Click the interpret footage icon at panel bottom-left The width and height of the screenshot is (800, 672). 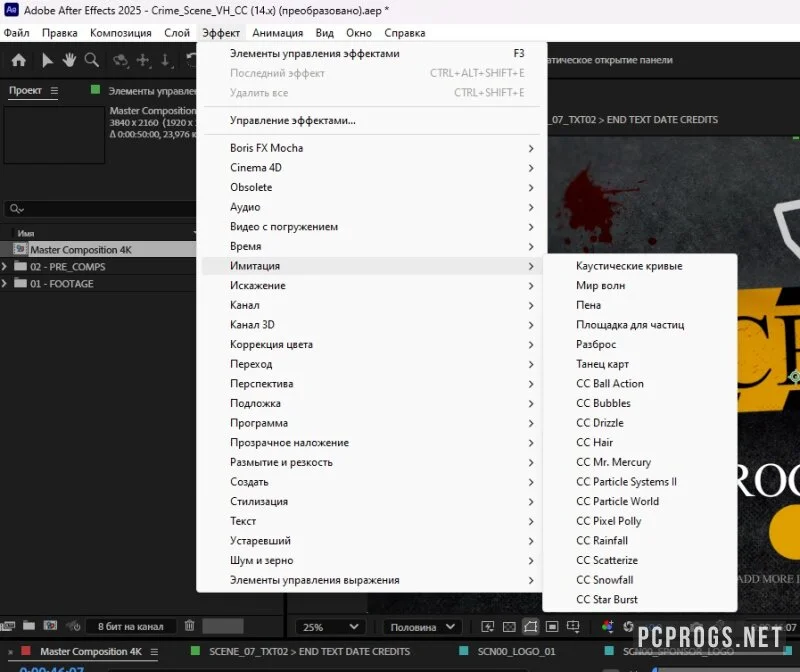coord(8,626)
